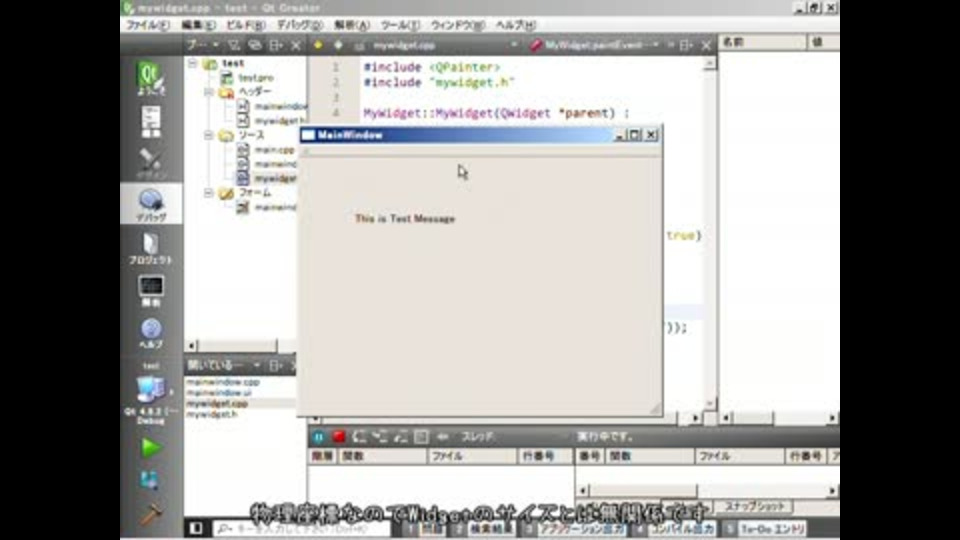The width and height of the screenshot is (960, 540).
Task: Open the 検索結果 output pane tab
Action: 484,528
